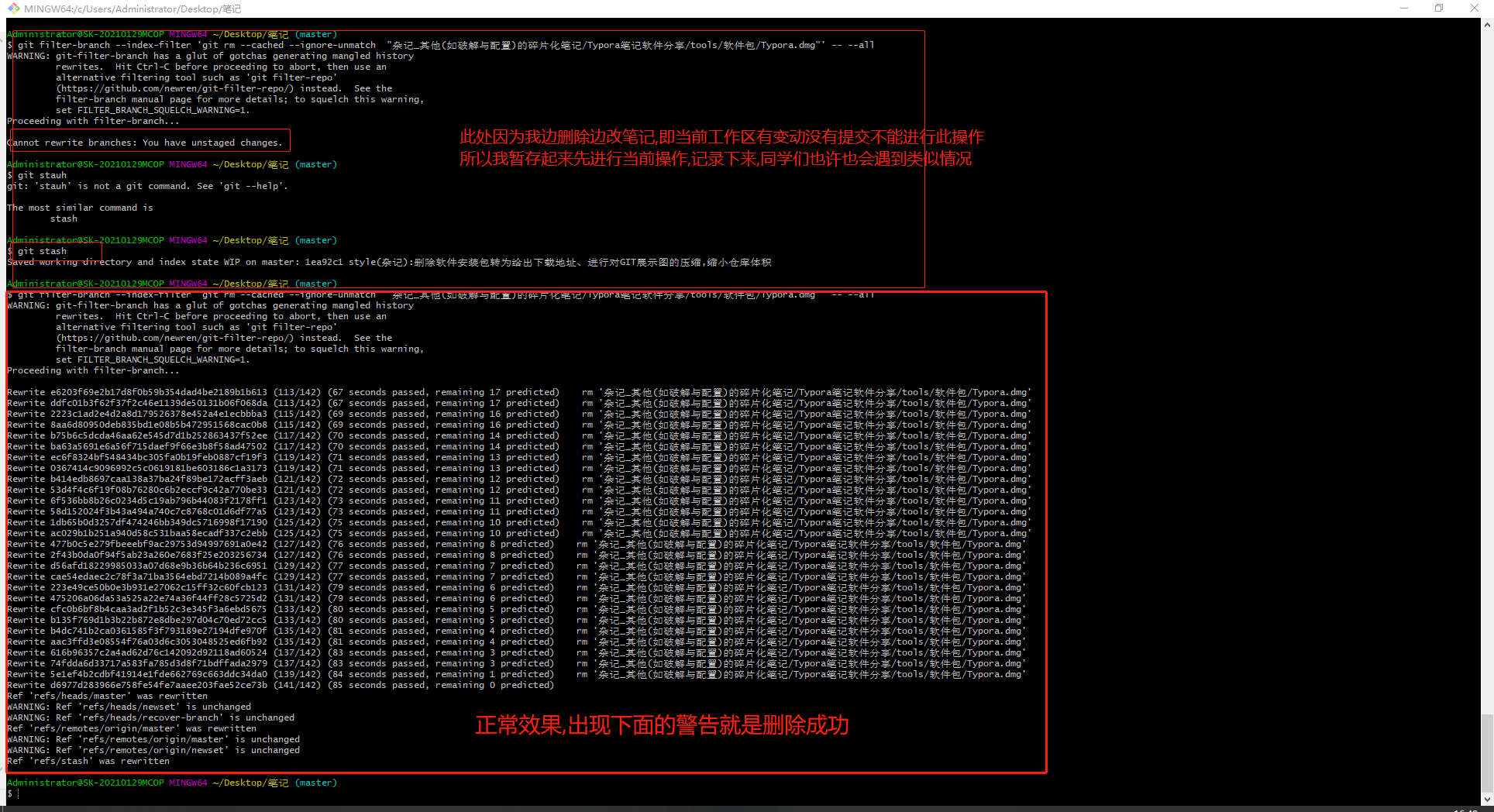Click the 'refs/heads/newset is unchanged' warning
Screen dimensions: 1494x812
click(129, 707)
